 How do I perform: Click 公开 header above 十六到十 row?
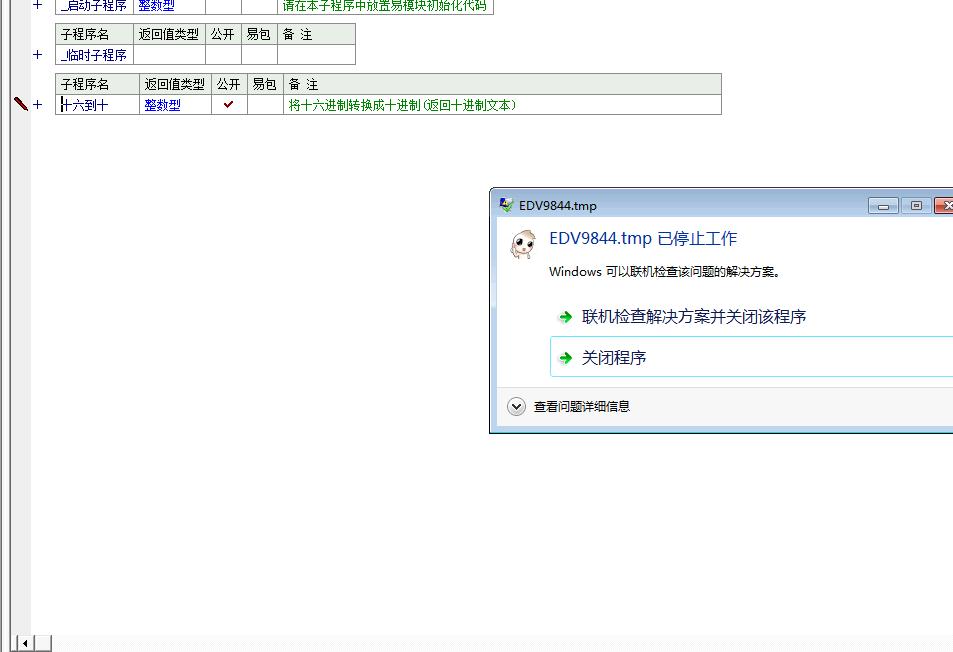229,84
